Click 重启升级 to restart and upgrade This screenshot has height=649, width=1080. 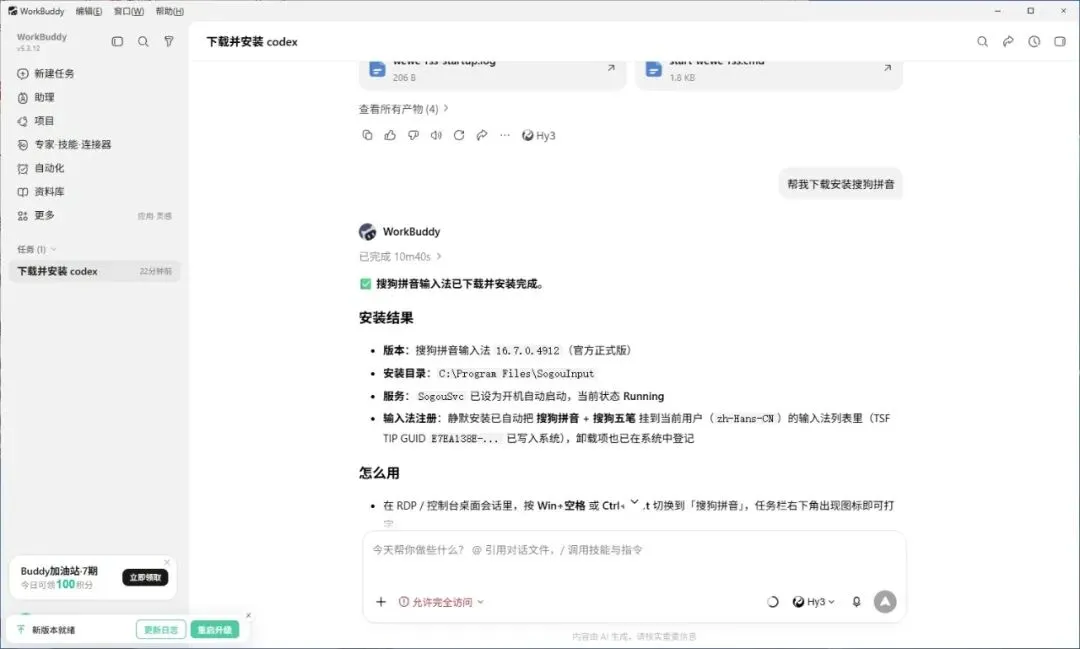tap(215, 630)
